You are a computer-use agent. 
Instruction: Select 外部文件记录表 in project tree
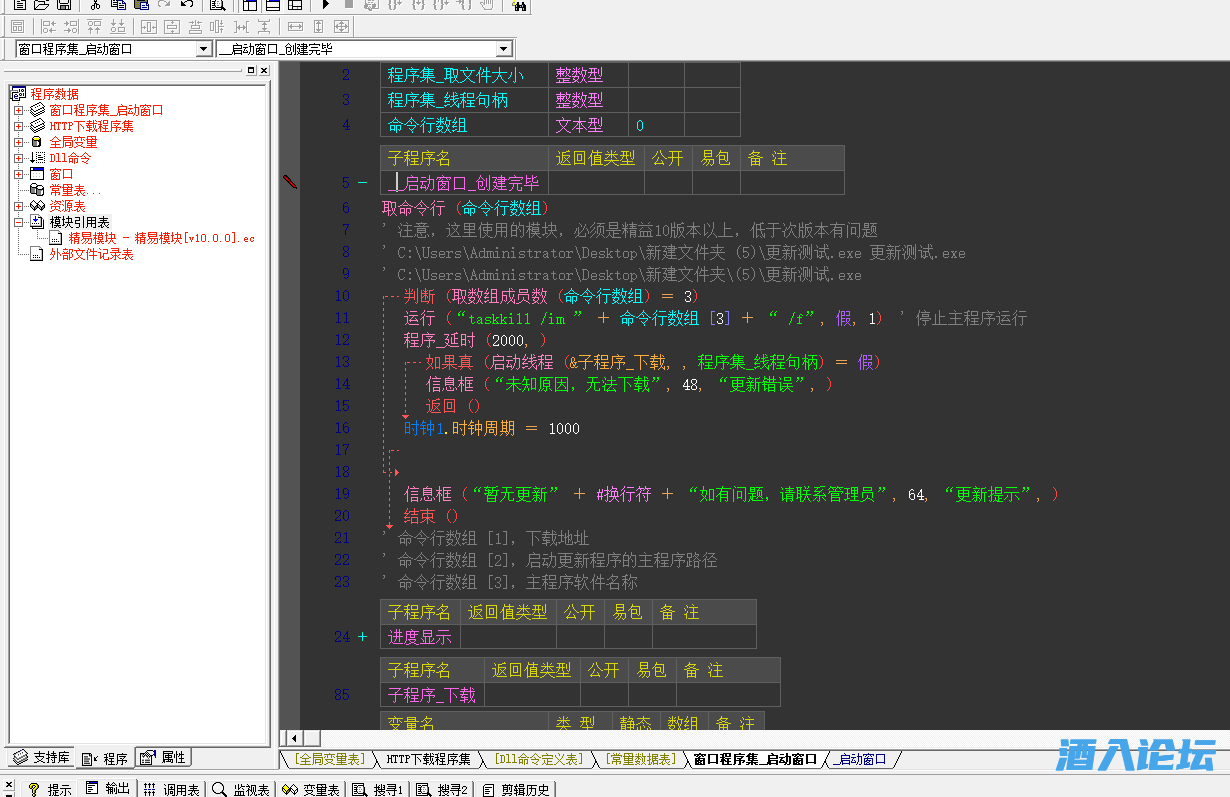(91, 254)
